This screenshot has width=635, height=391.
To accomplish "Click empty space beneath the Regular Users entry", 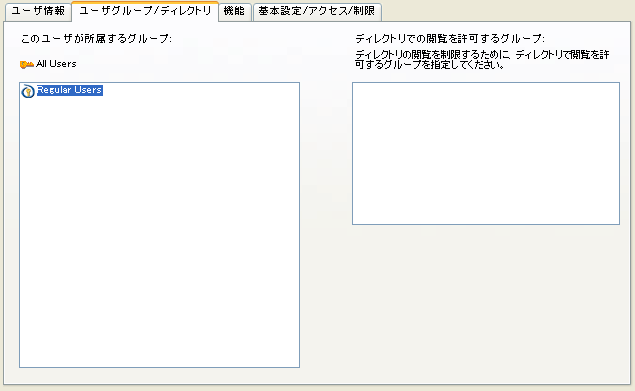I will (159, 203).
